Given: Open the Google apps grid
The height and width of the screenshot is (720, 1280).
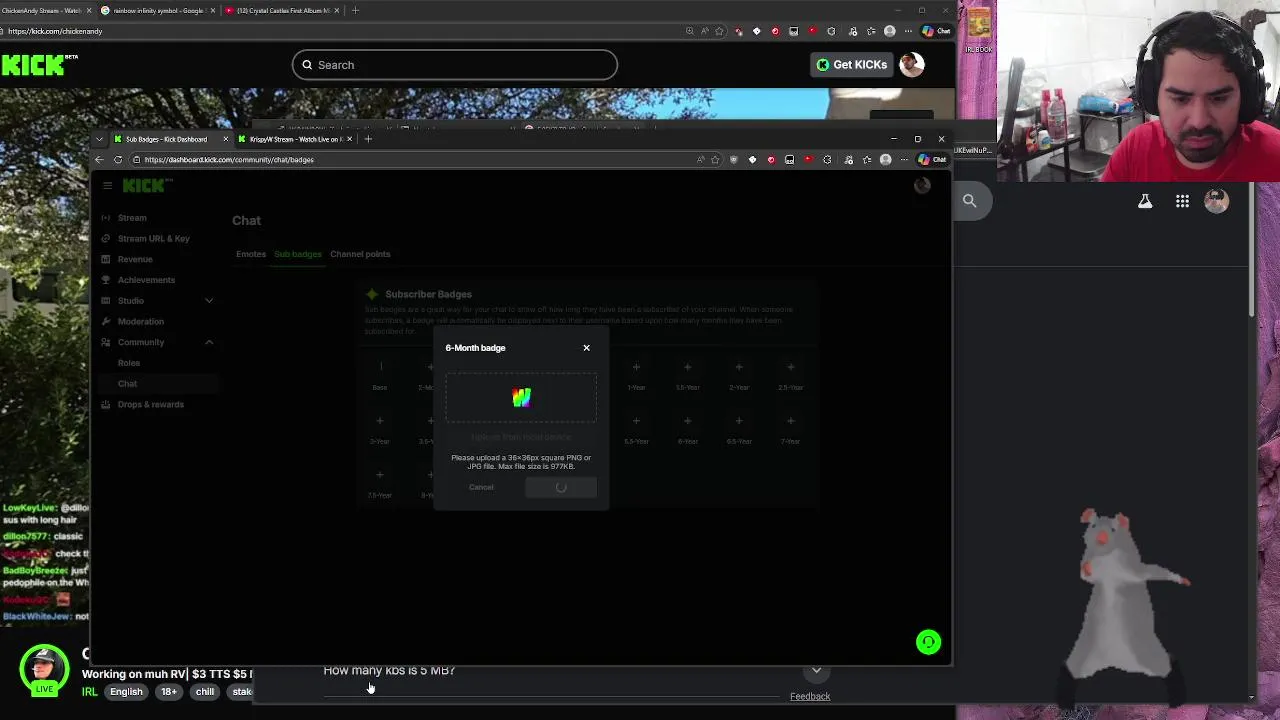Looking at the screenshot, I should pos(1182,202).
